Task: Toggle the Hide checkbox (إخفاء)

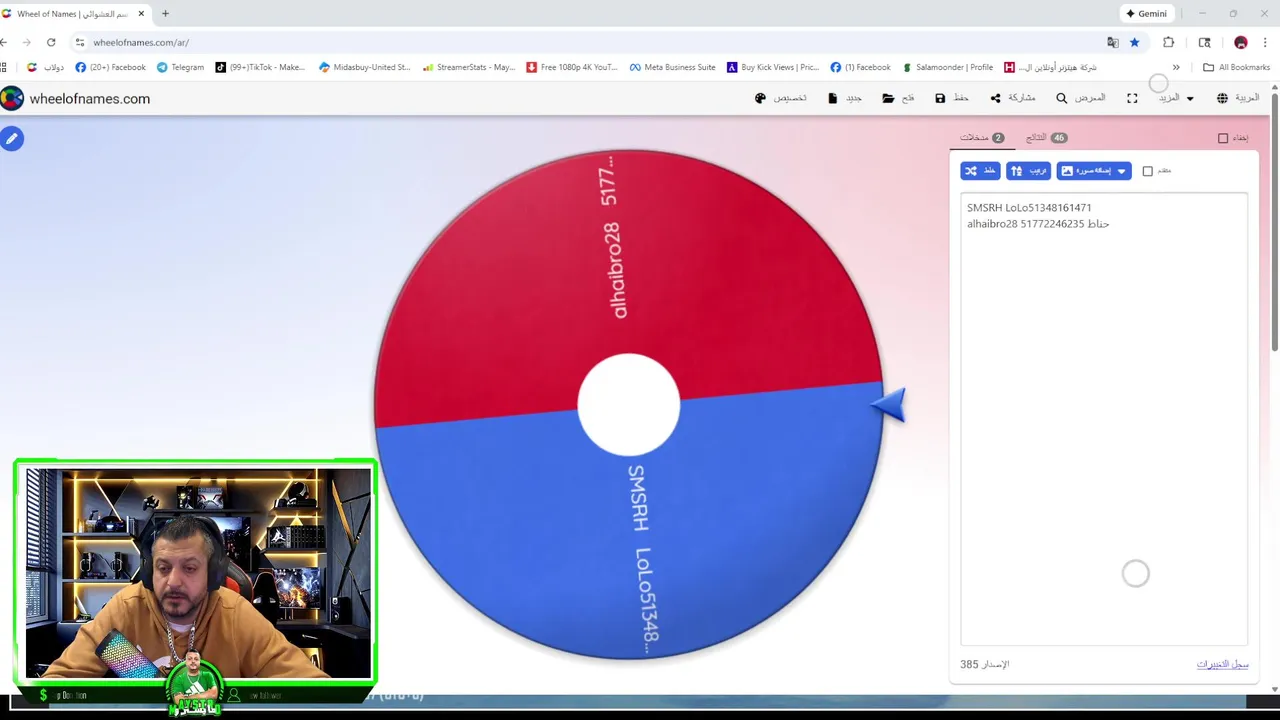Action: [1223, 138]
